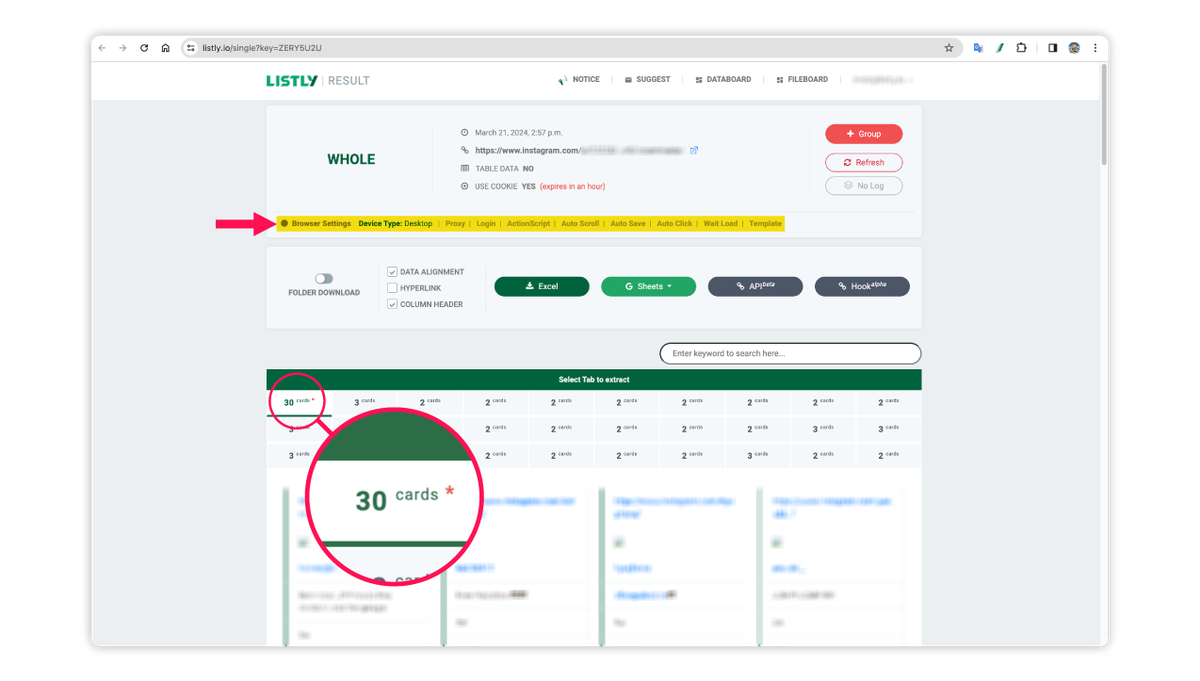Focus the keyword search field
This screenshot has width=1200, height=681.
pyautogui.click(x=790, y=353)
